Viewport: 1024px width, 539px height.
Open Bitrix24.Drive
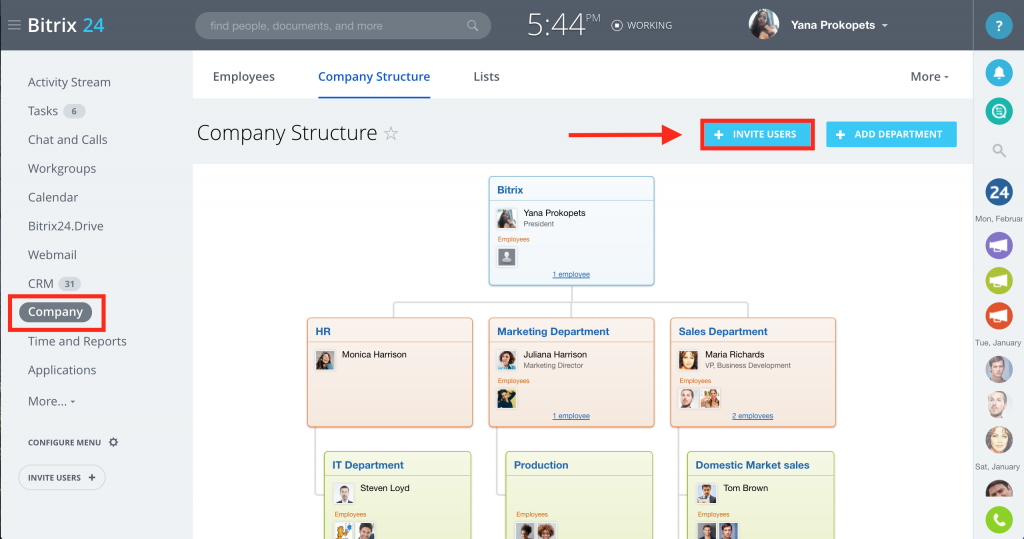(65, 226)
